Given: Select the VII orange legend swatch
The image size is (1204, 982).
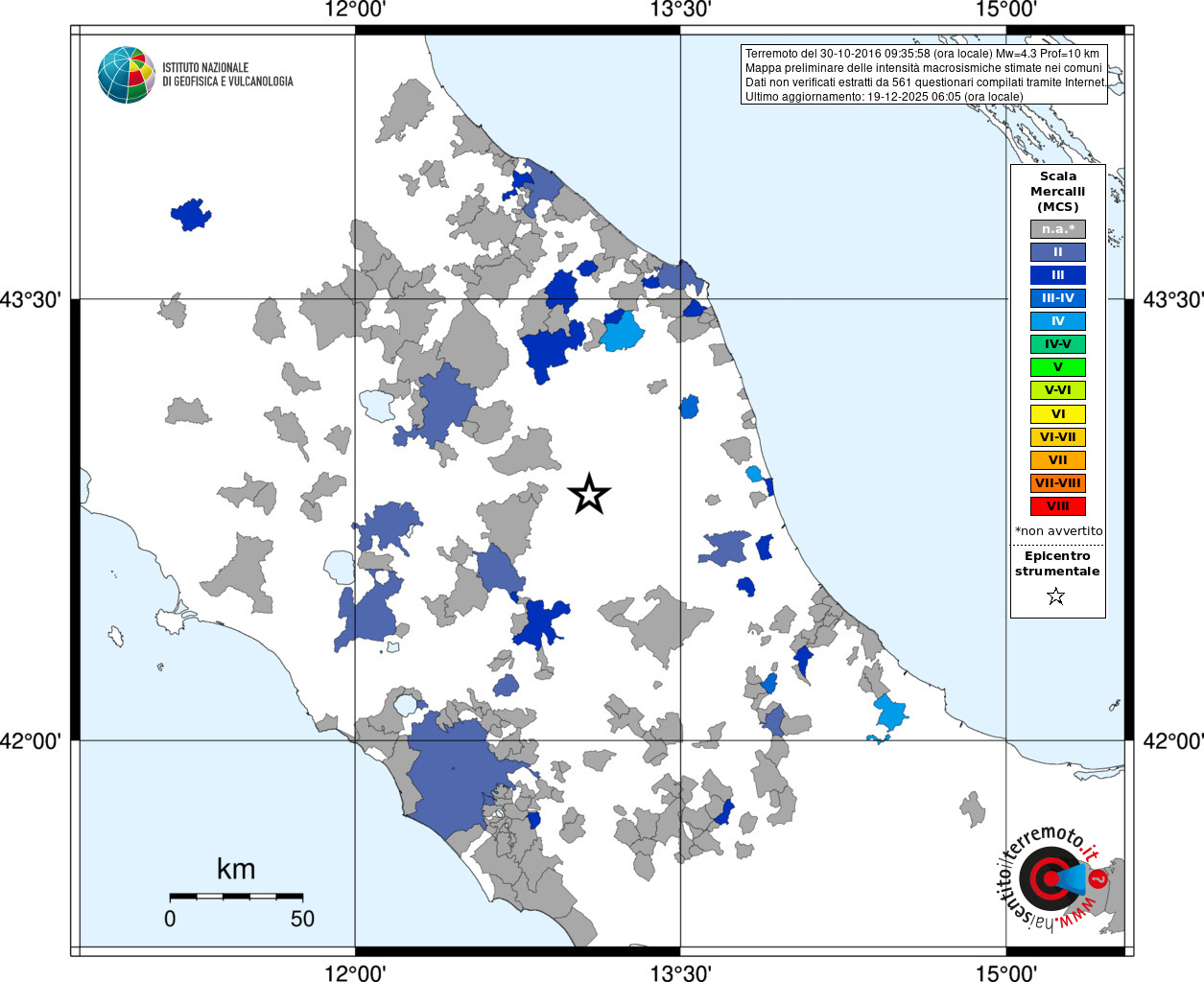Looking at the screenshot, I should 1058,460.
